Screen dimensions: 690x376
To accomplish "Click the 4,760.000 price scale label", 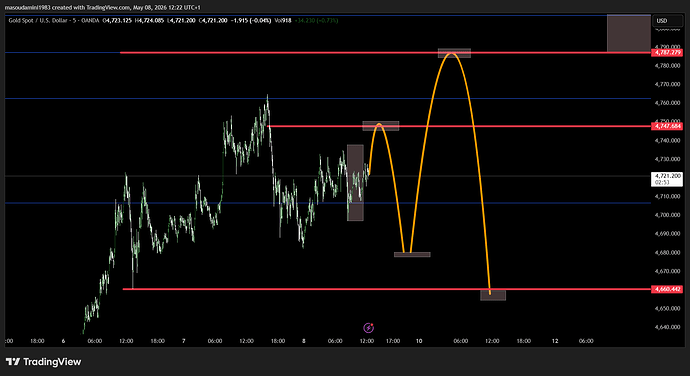I will [668, 103].
